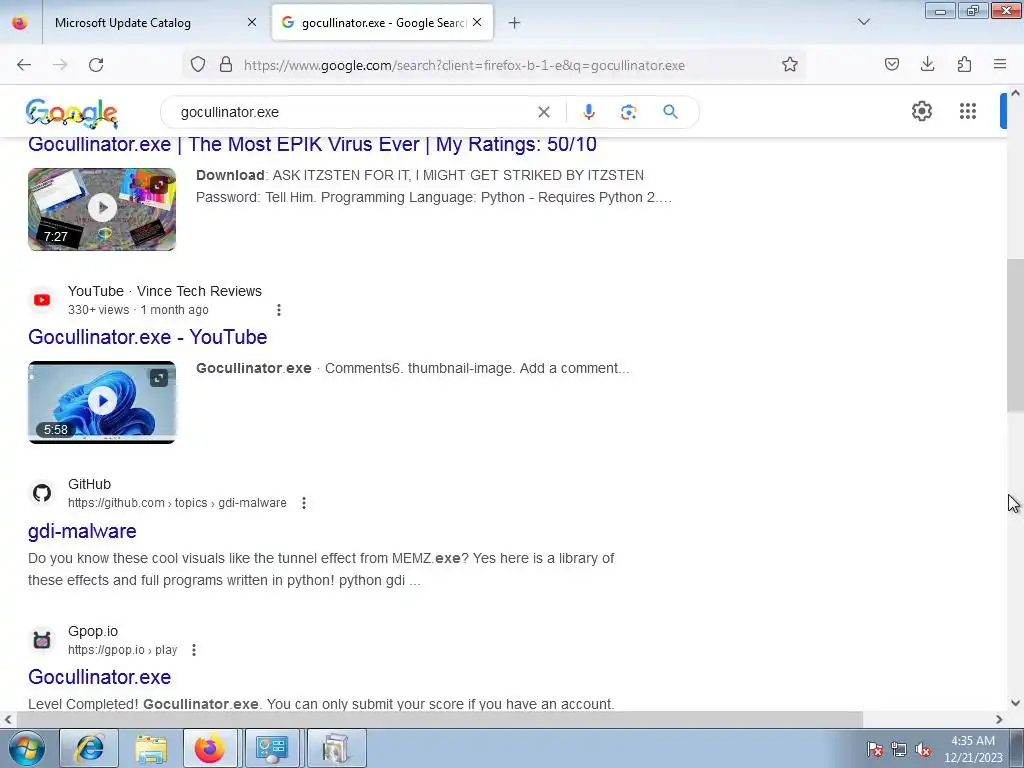1024x768 pixels.
Task: Click the control panel window taskbar button
Action: [x=272, y=748]
